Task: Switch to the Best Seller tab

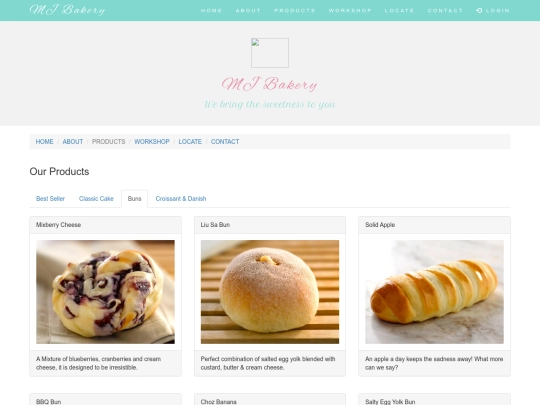Action: click(x=50, y=199)
